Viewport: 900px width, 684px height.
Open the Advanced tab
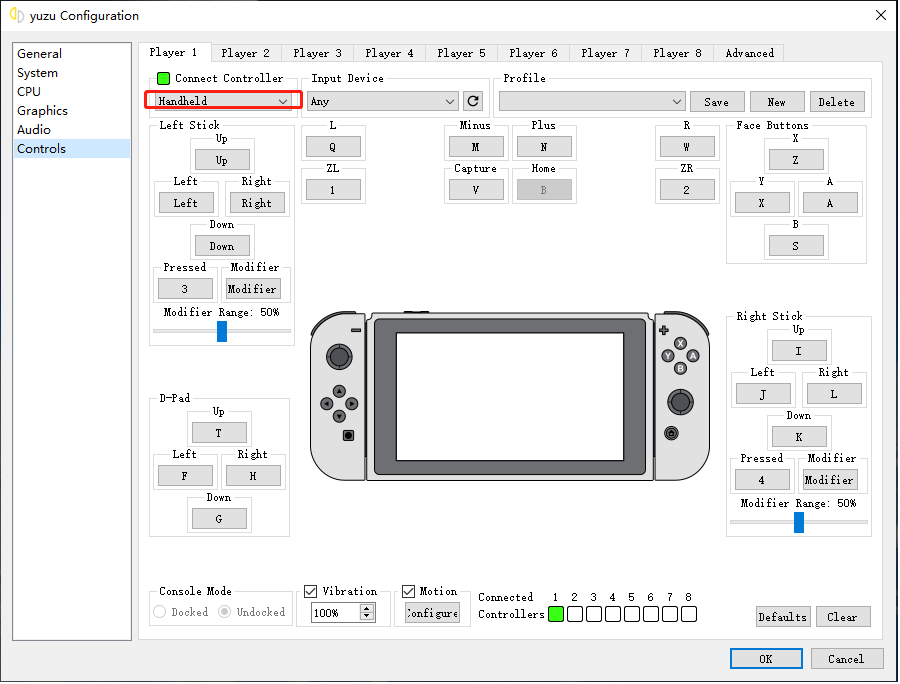[x=749, y=53]
